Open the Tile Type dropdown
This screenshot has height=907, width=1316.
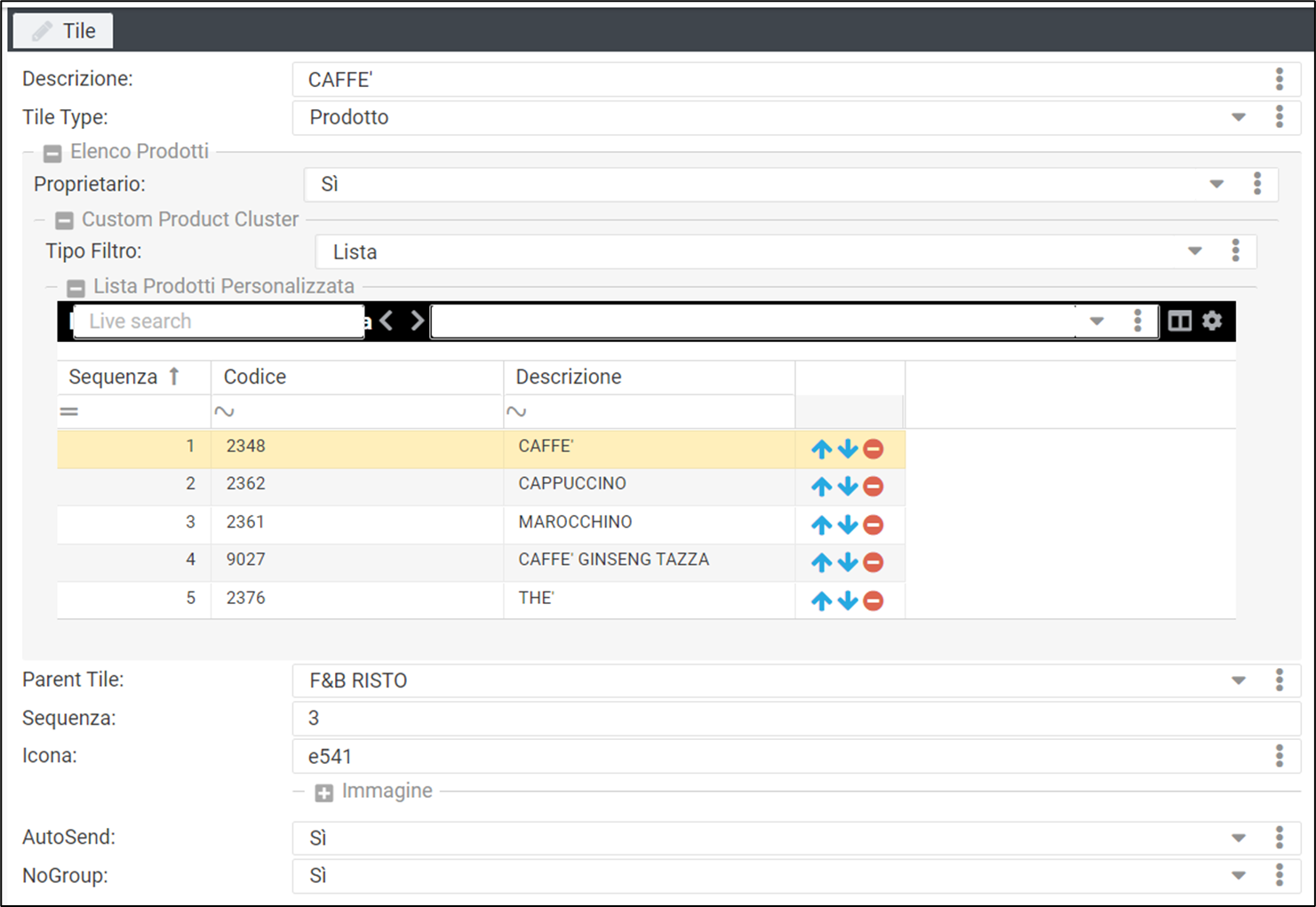[1238, 117]
